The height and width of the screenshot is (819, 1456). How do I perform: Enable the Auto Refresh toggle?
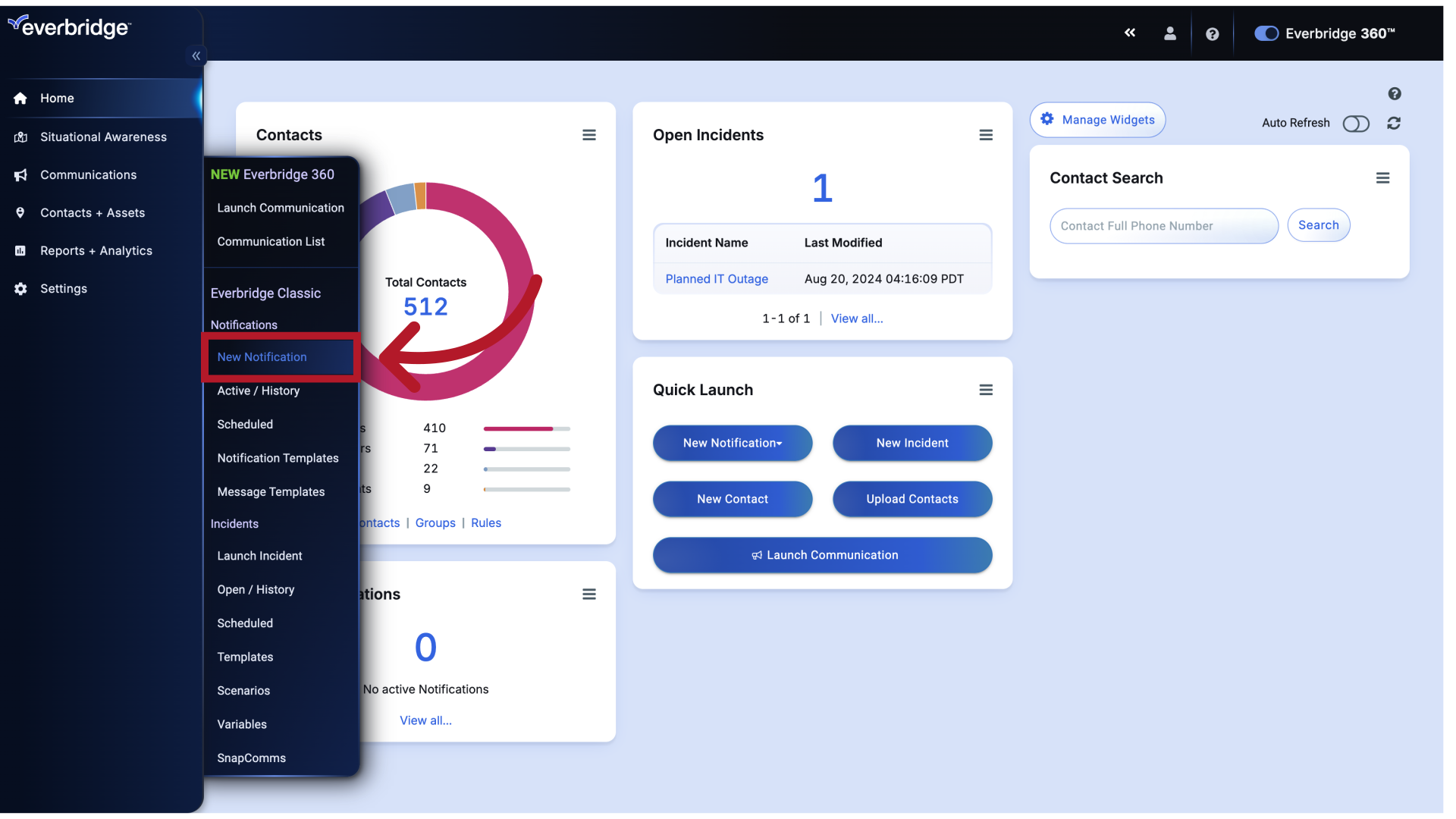click(x=1356, y=124)
